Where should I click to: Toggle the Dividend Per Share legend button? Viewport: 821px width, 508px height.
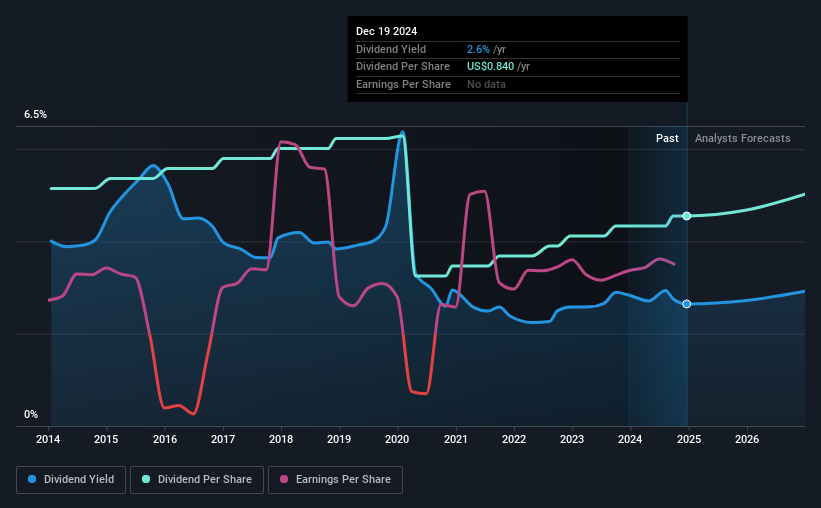[x=197, y=479]
